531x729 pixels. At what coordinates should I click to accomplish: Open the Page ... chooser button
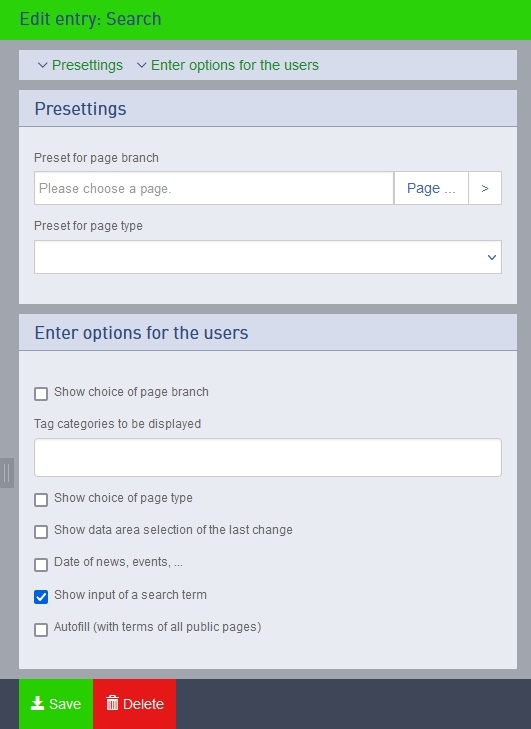pos(431,188)
